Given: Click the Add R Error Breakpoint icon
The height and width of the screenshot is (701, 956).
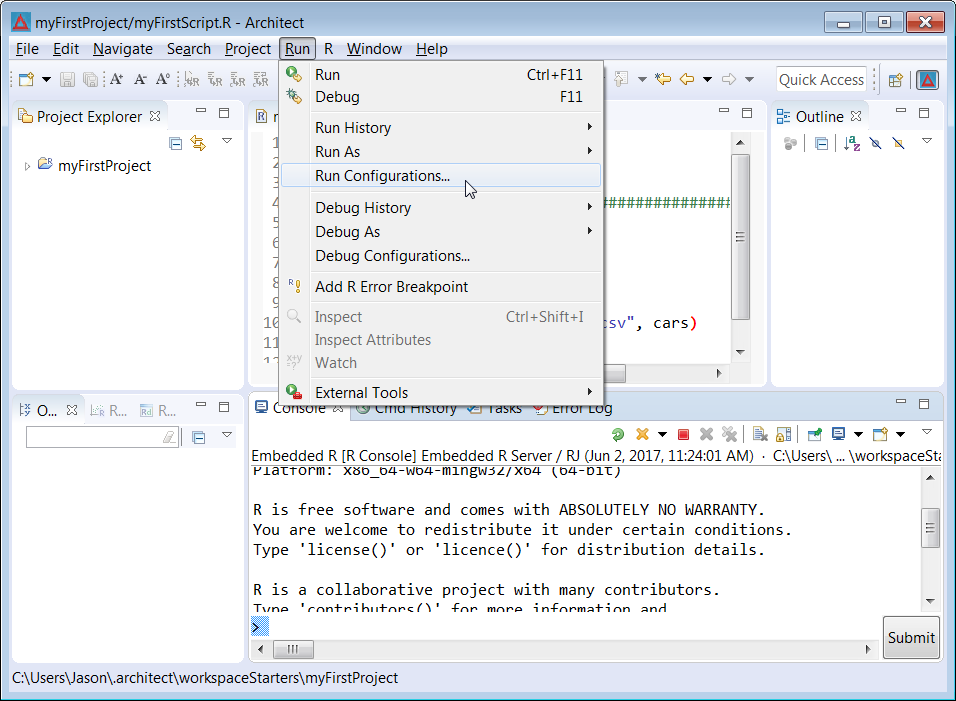Looking at the screenshot, I should [294, 286].
